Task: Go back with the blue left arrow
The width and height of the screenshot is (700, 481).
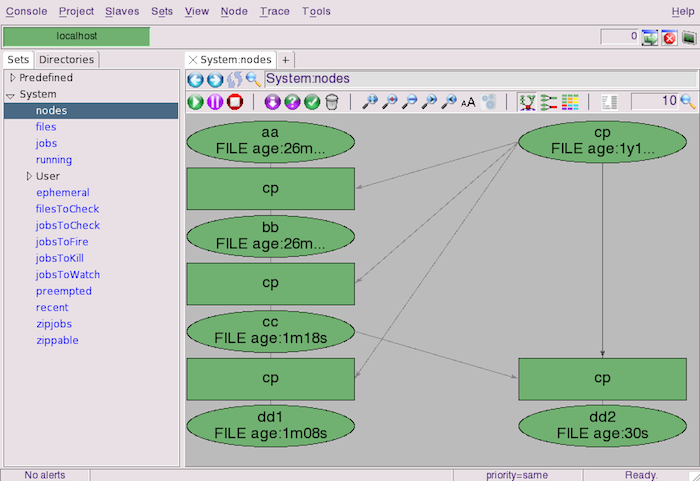Action: [195, 79]
